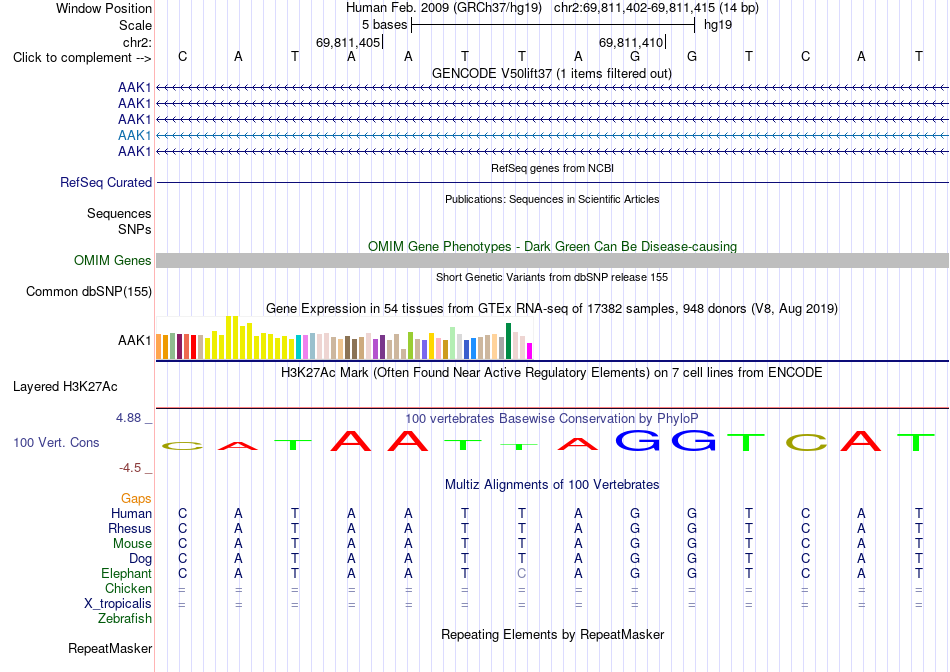This screenshot has width=950, height=672.
Task: Open the 'Human Feb. 2009 (GRCh37/hg19)' assembly text
Action: coord(445,8)
